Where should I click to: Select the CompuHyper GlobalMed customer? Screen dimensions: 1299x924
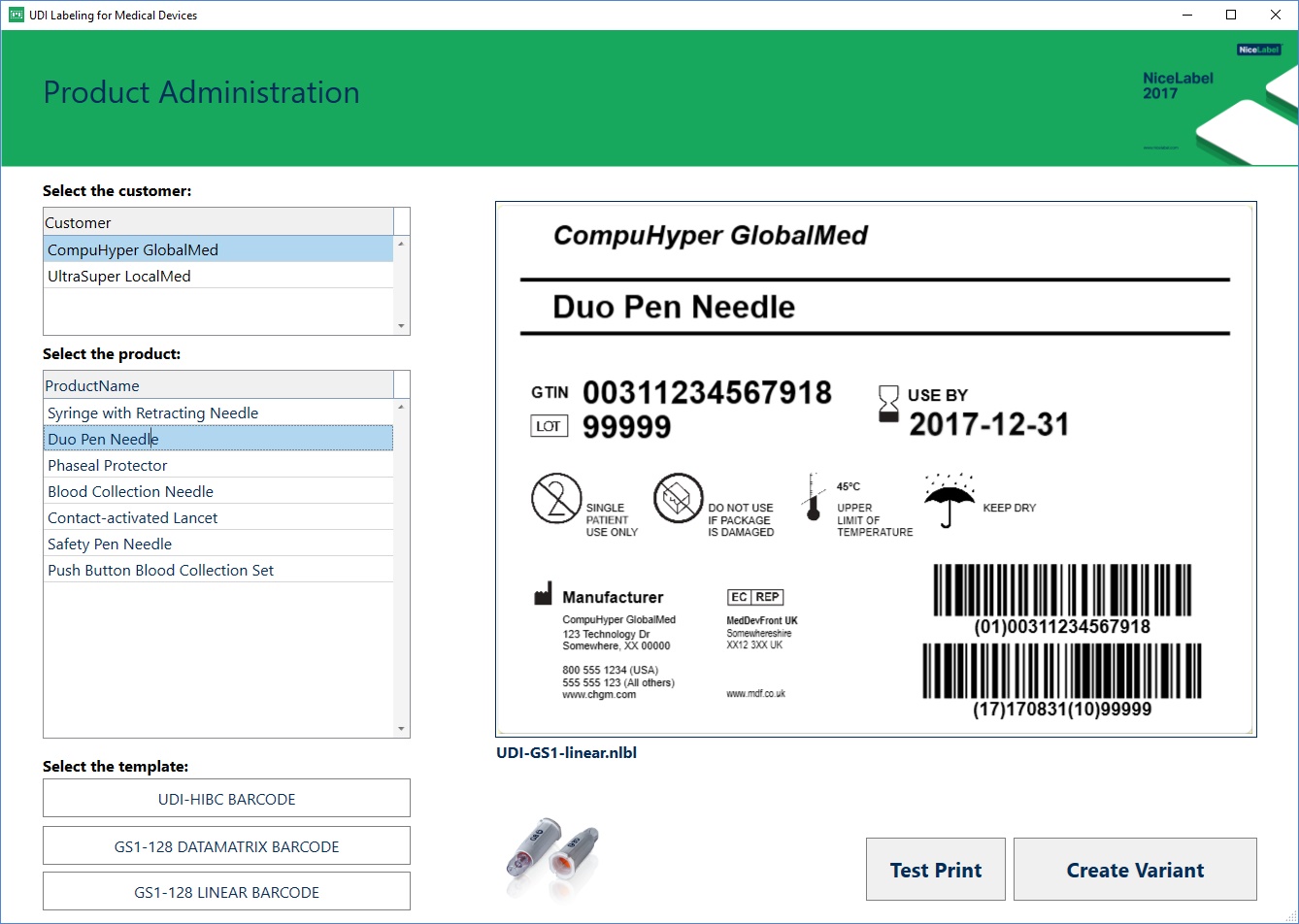point(132,249)
